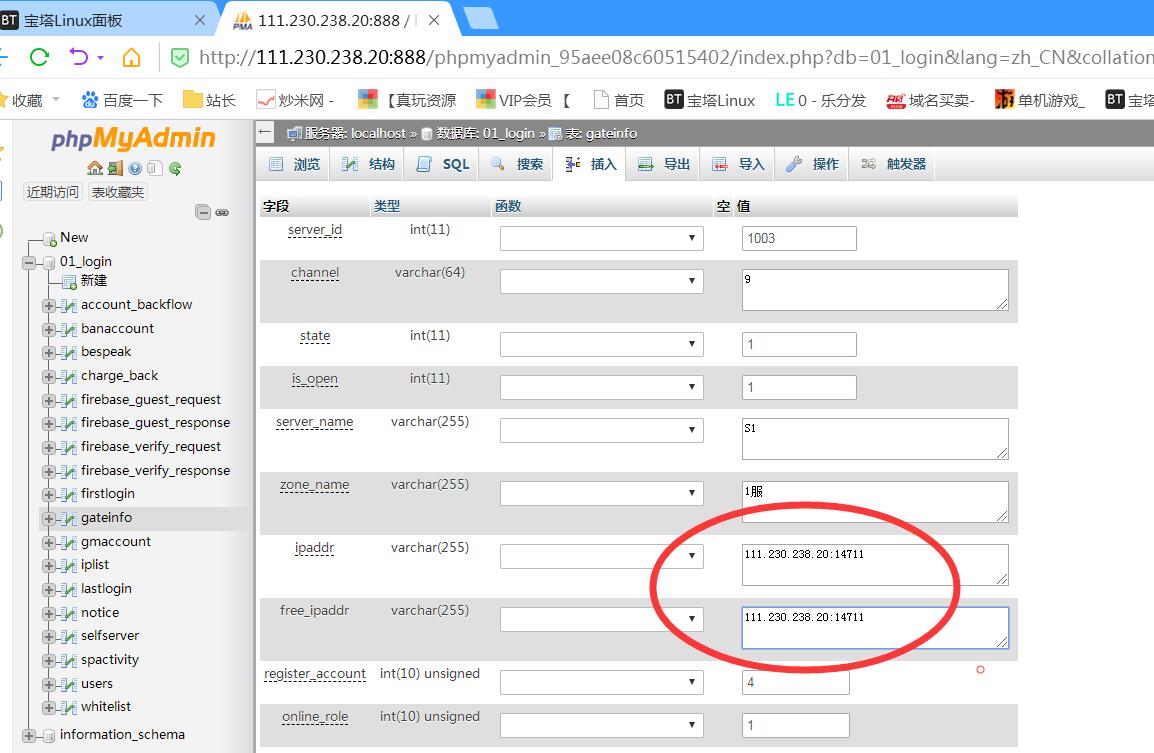The height and width of the screenshot is (753, 1154).
Task: Switch to the 宝塔Linux面板 browser tab
Action: point(100,20)
